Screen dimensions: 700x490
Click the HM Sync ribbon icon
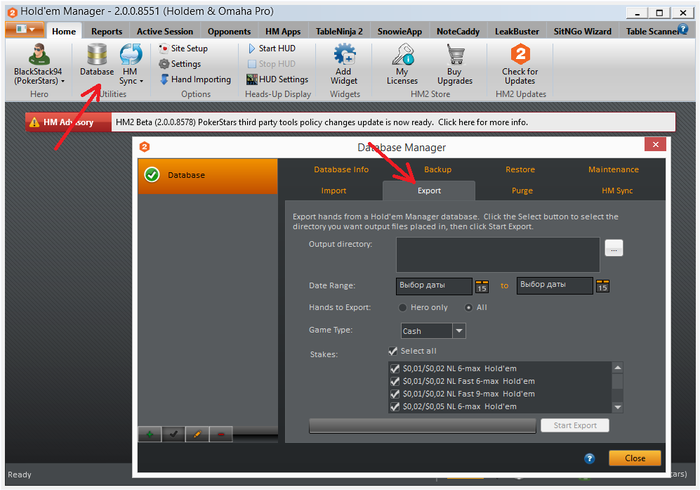click(x=131, y=54)
